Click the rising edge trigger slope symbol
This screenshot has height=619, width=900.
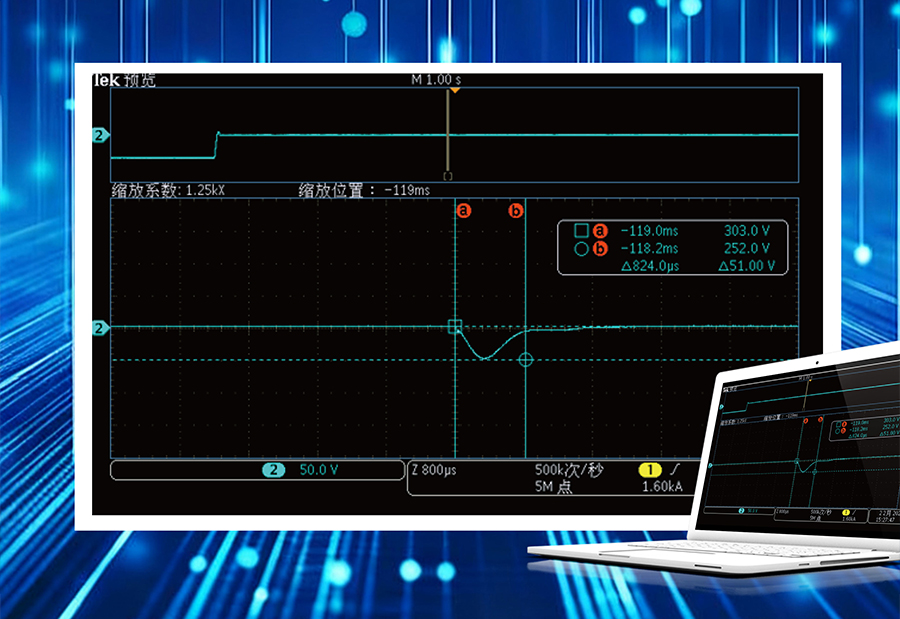[676, 470]
